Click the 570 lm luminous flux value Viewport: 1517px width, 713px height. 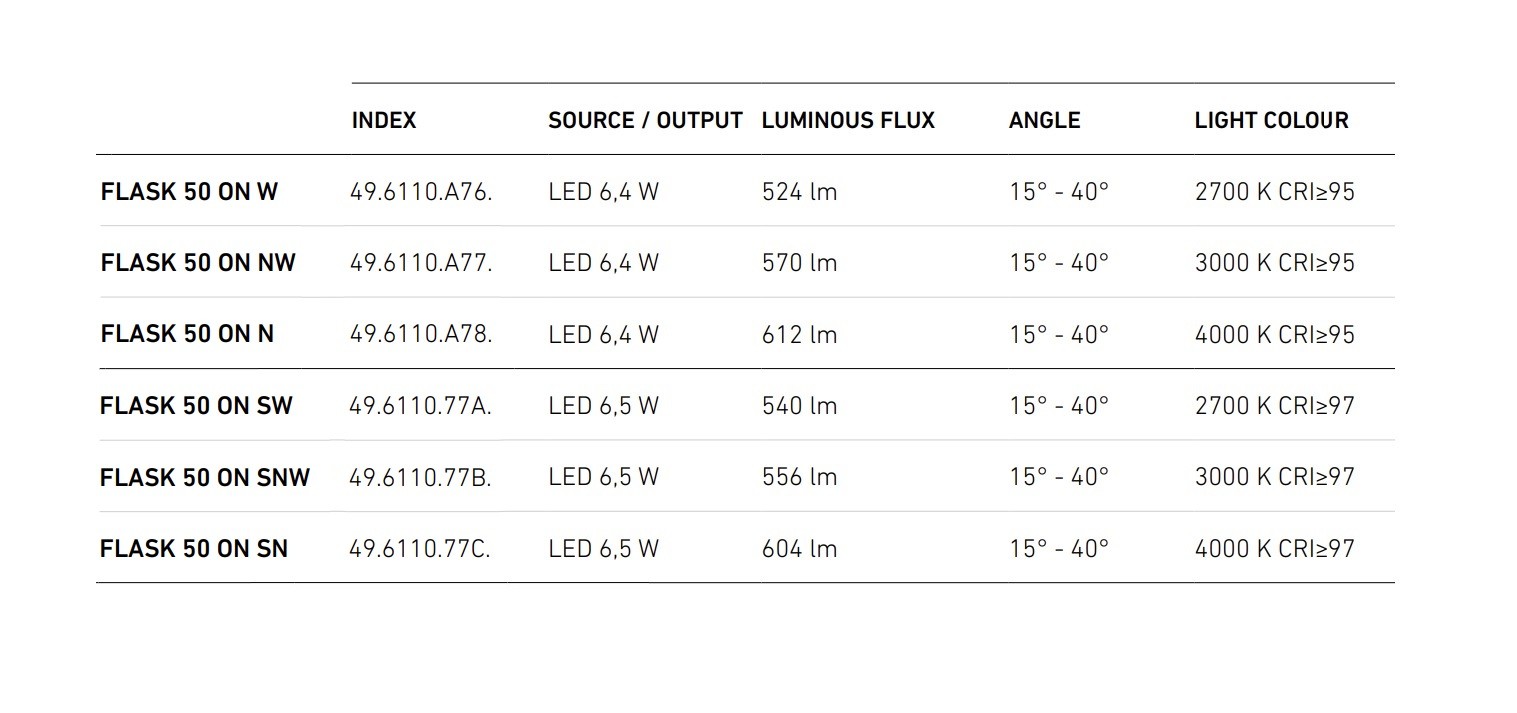[799, 263]
